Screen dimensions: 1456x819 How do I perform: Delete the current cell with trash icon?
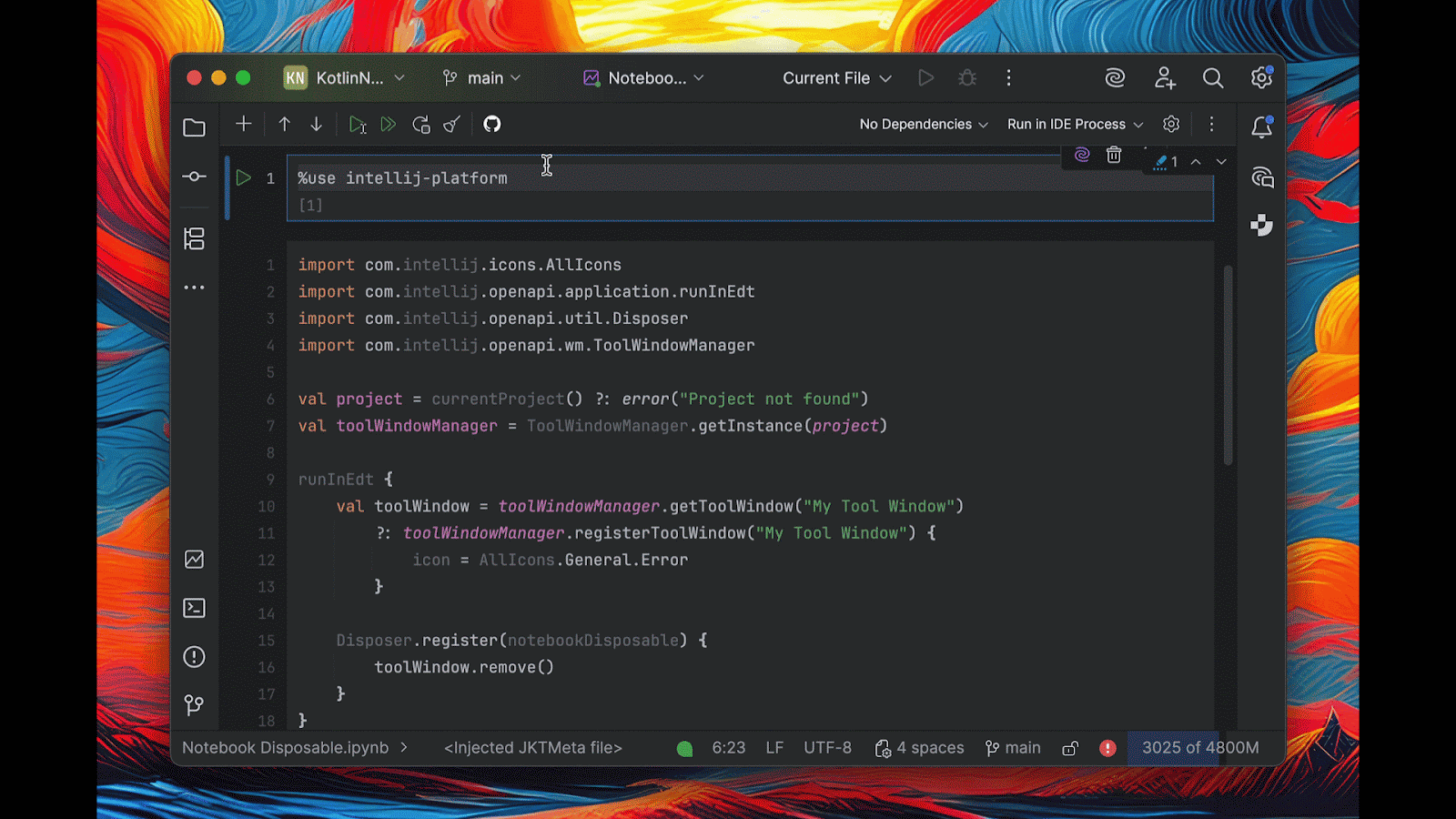(x=1114, y=156)
